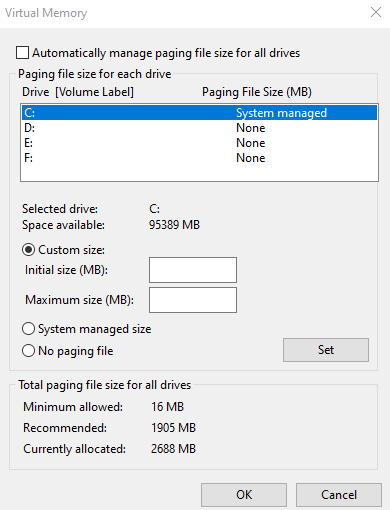The width and height of the screenshot is (390, 510).
Task: Click the 16 MB minimum allowed value
Action: pos(168,407)
